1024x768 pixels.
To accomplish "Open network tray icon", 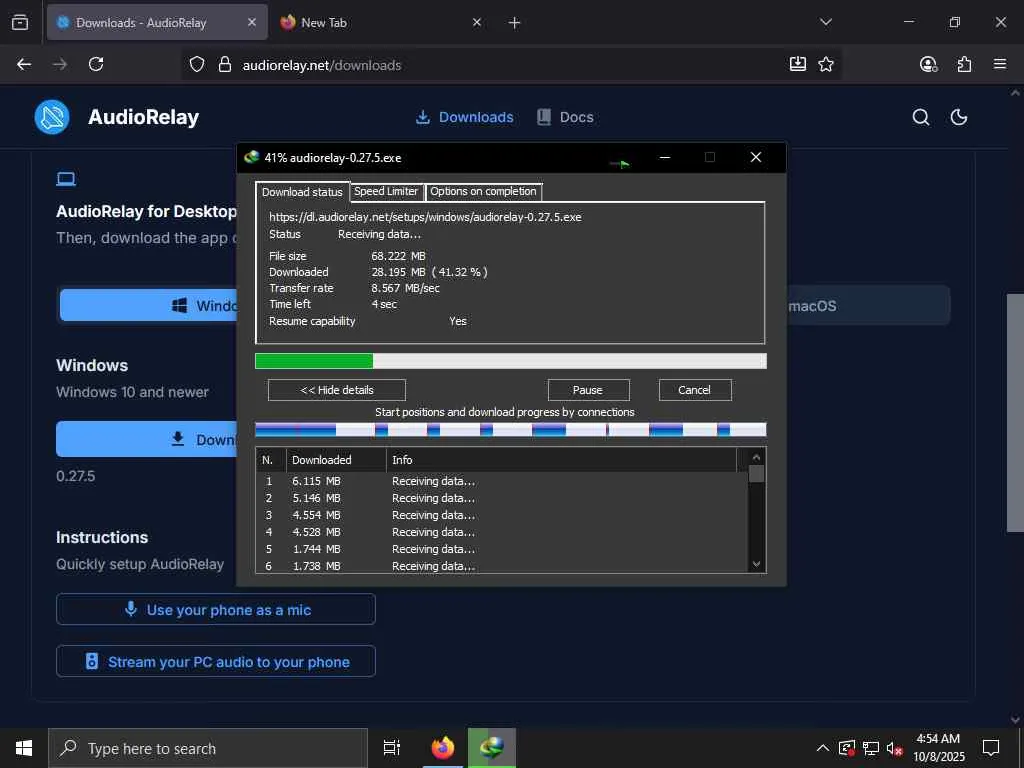I will (871, 748).
